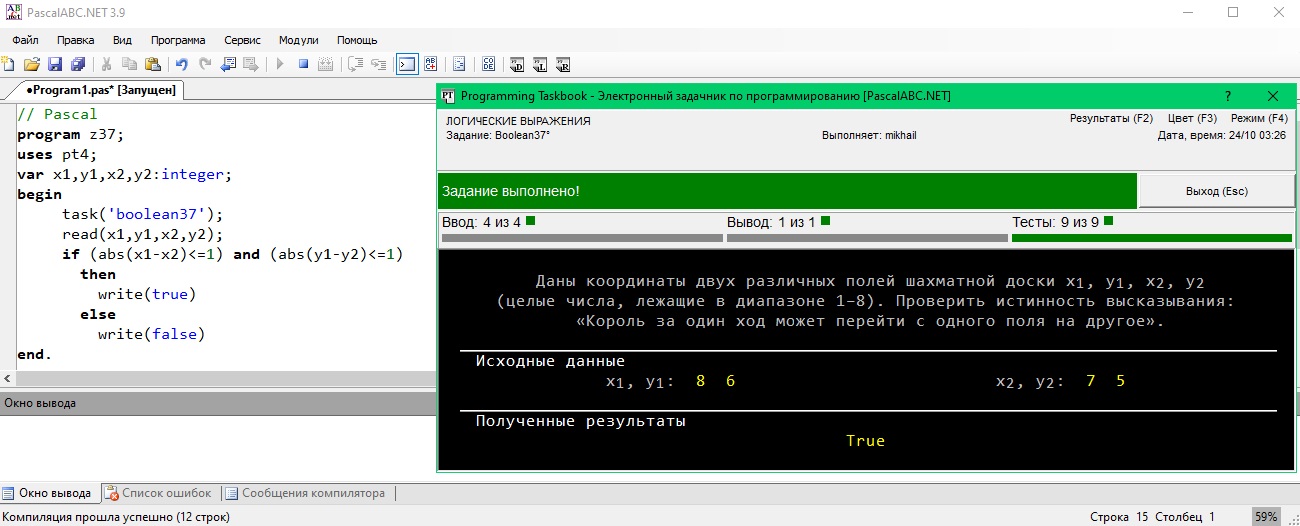Click Цвет (F3) to change color scheme

[x=1192, y=118]
